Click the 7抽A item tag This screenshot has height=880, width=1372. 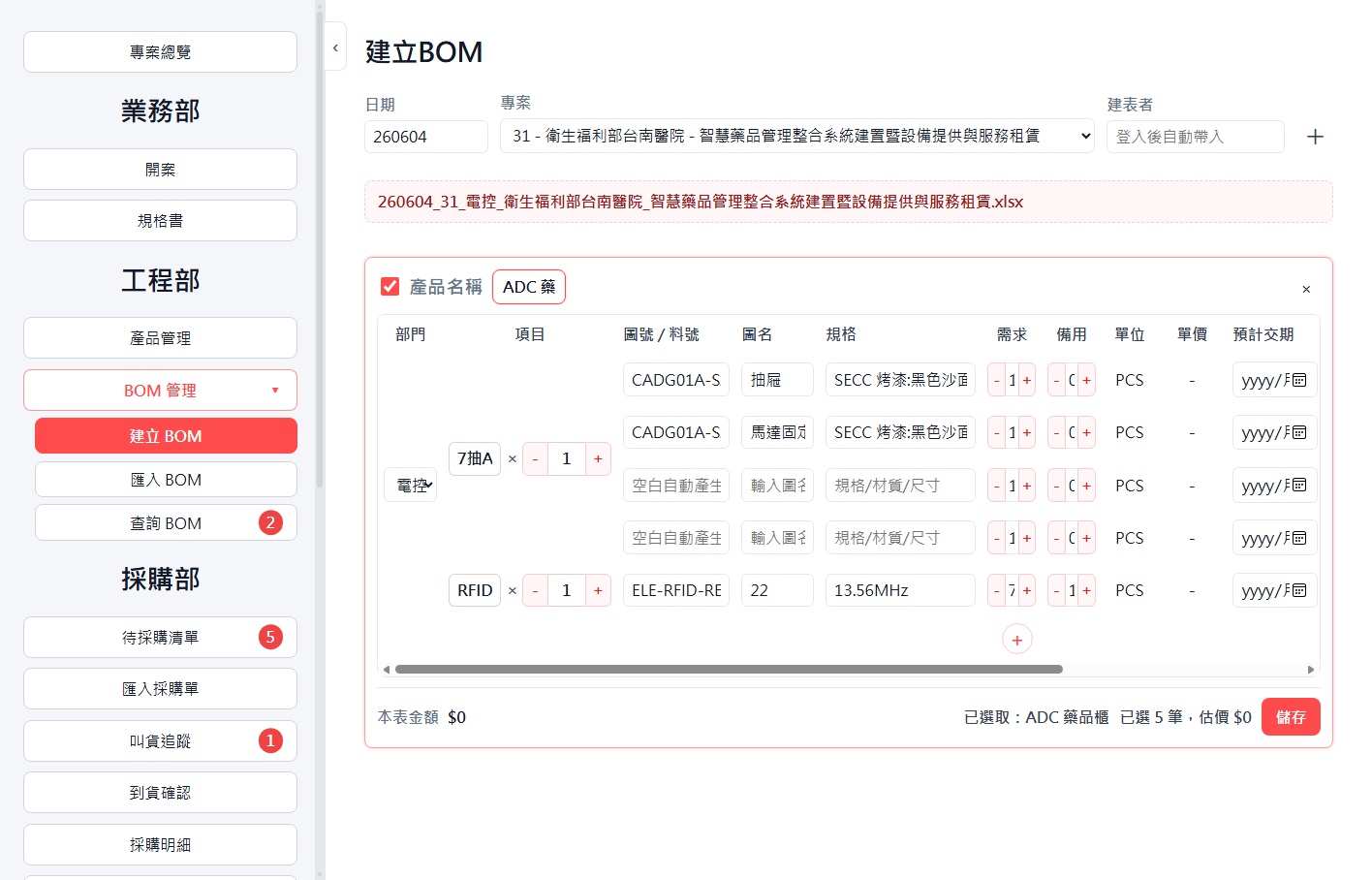475,458
